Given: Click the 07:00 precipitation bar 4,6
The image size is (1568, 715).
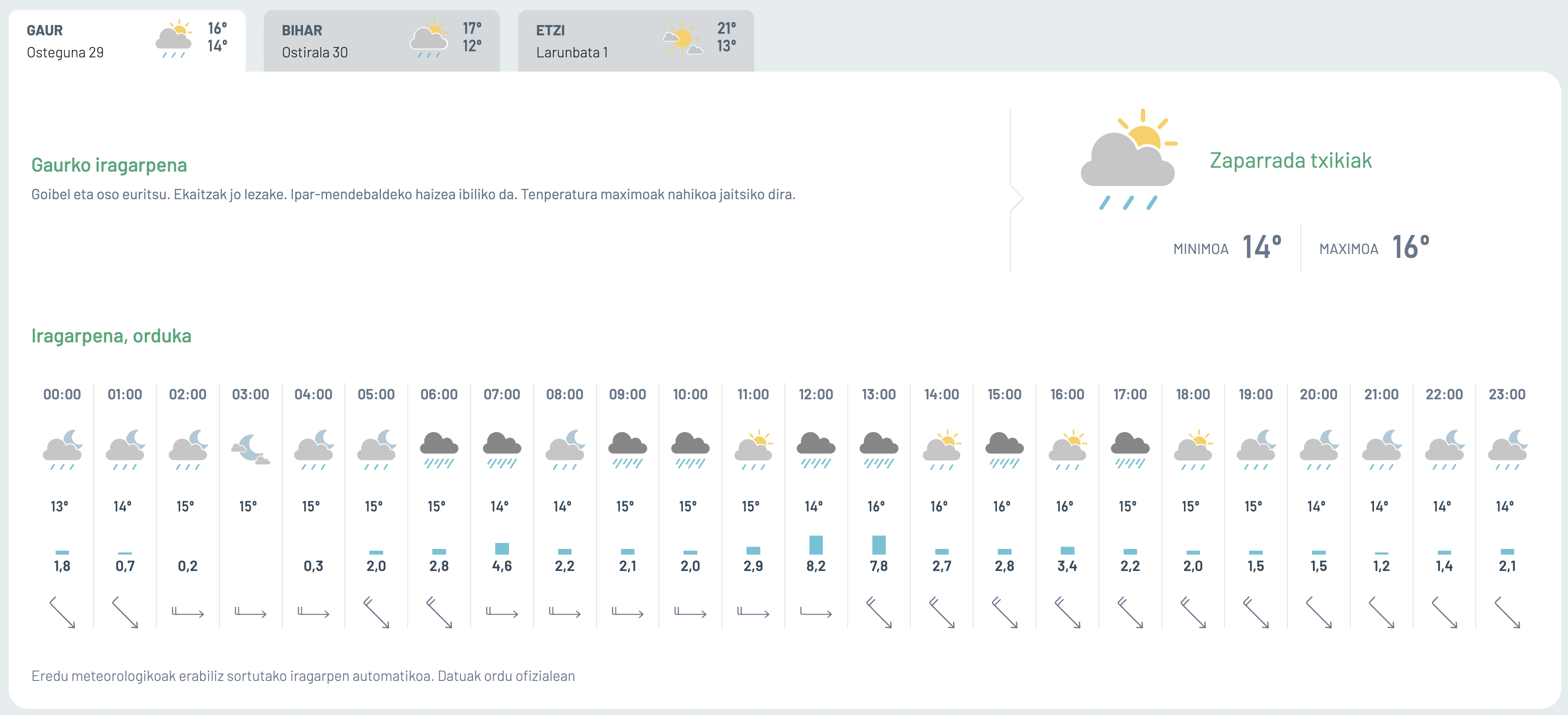Looking at the screenshot, I should coord(502,548).
